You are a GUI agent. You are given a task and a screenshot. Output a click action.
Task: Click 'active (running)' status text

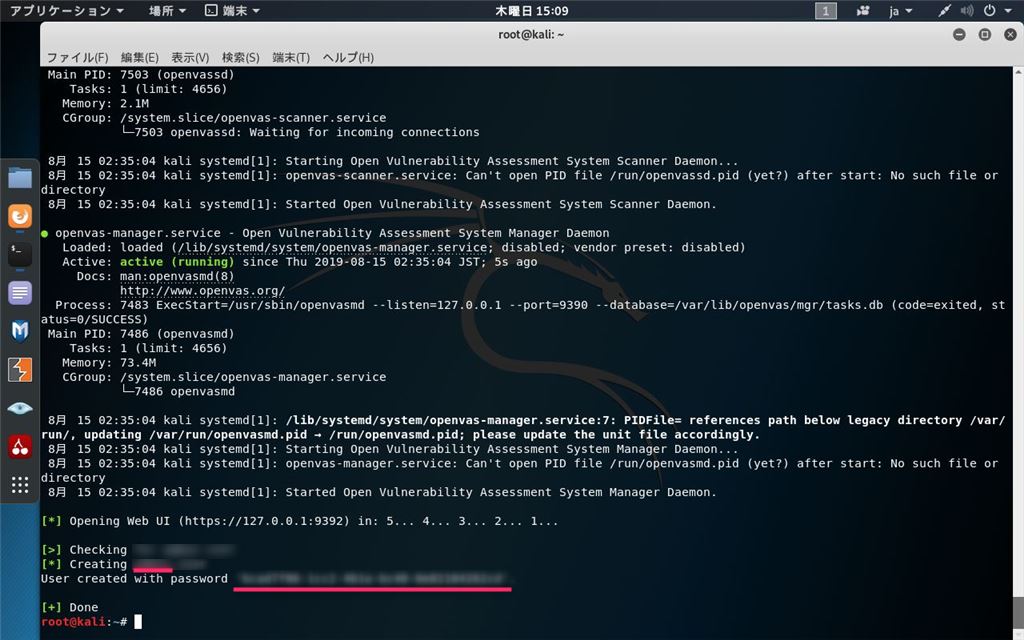tap(176, 262)
